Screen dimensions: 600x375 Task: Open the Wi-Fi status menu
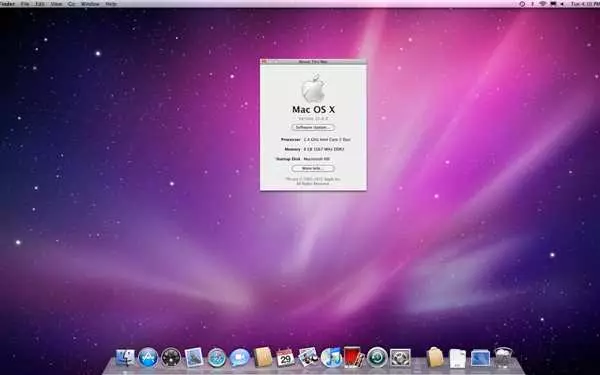[543, 4]
